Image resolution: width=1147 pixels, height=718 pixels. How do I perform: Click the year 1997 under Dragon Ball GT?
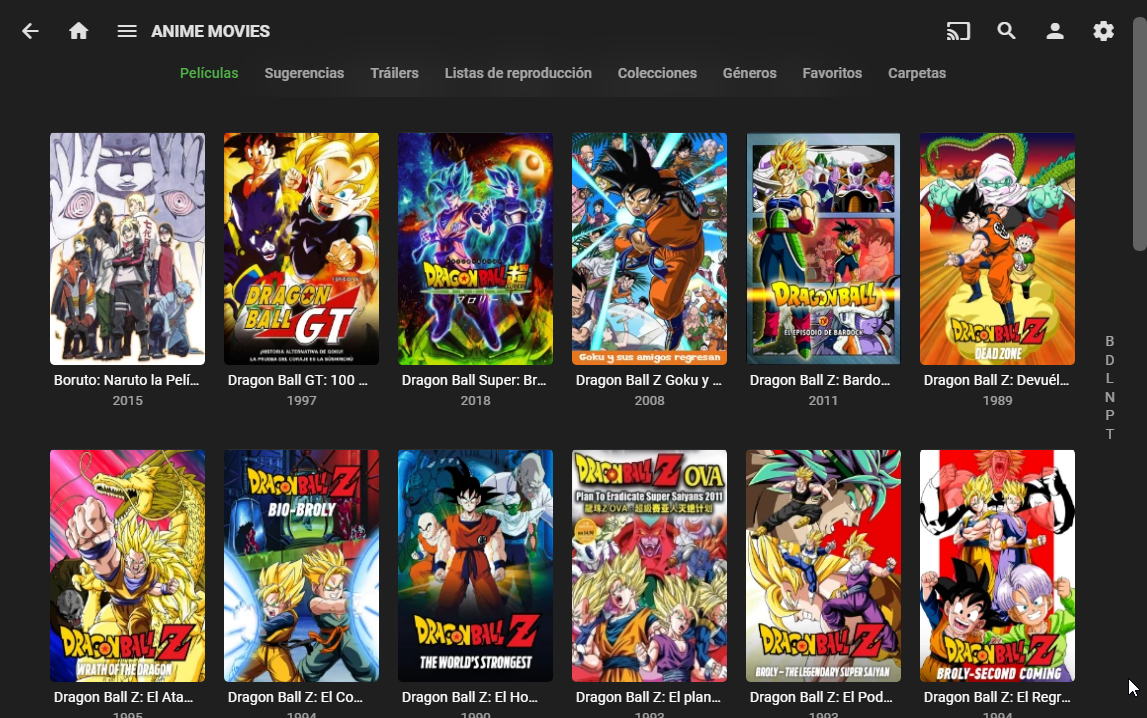(x=301, y=401)
